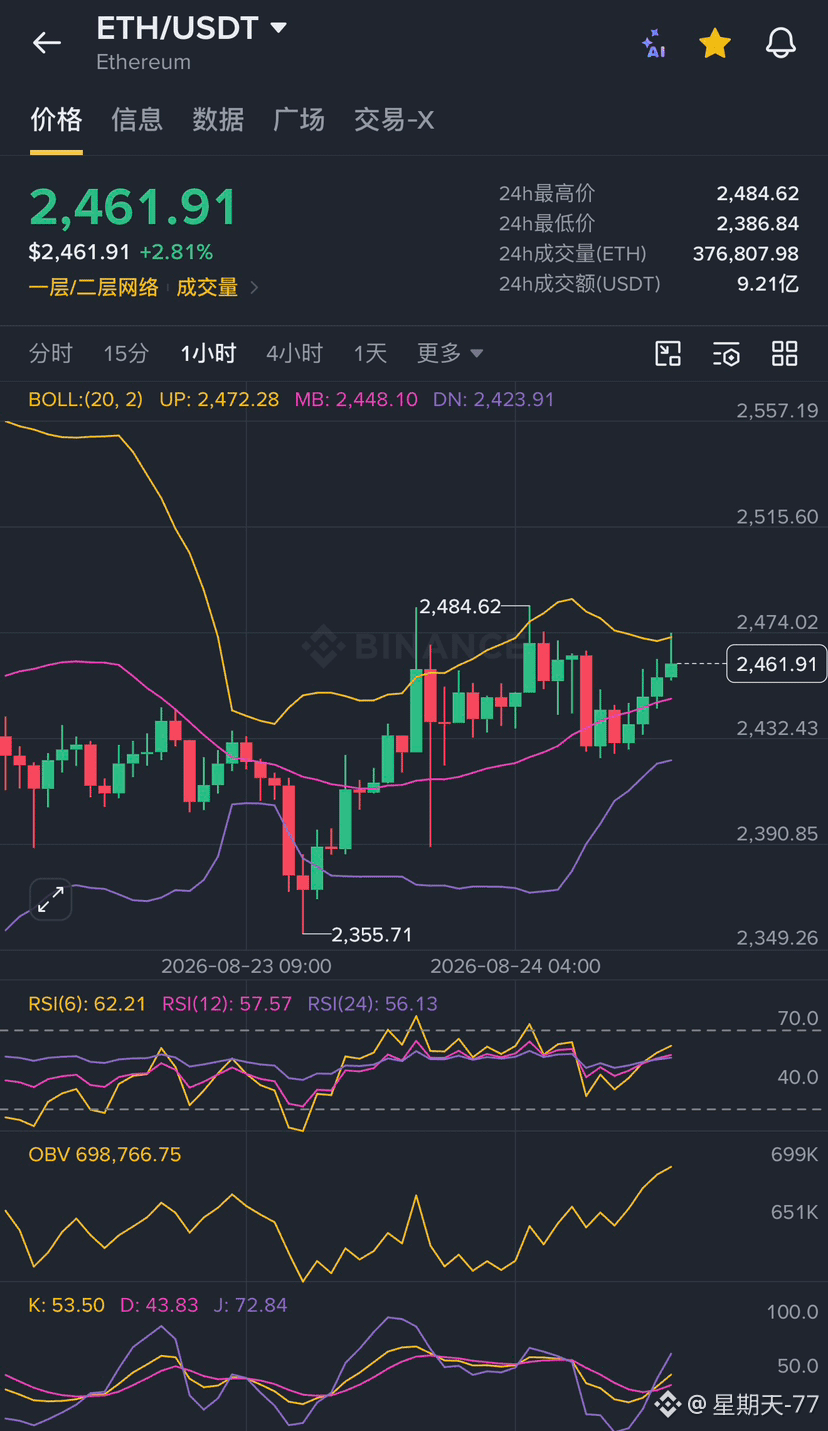Tap the 24h成交量(ETH) value 376,807.98

tap(746, 254)
